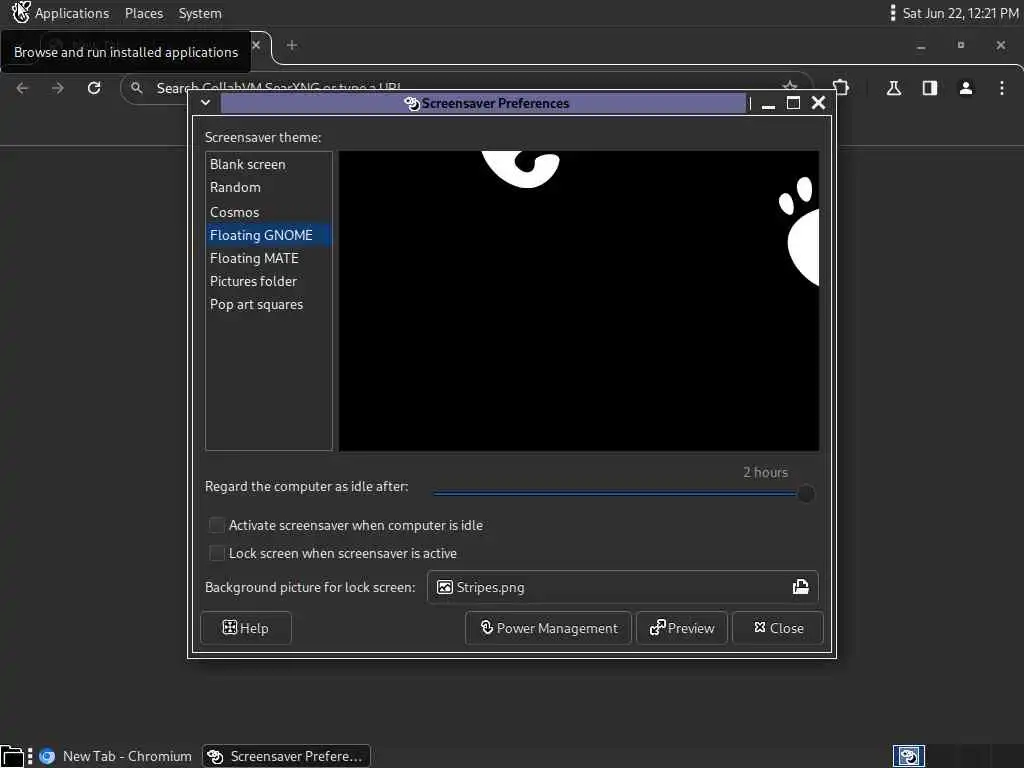Image resolution: width=1024 pixels, height=768 pixels.
Task: Click the MATE logo icon in top panel
Action: [20, 12]
